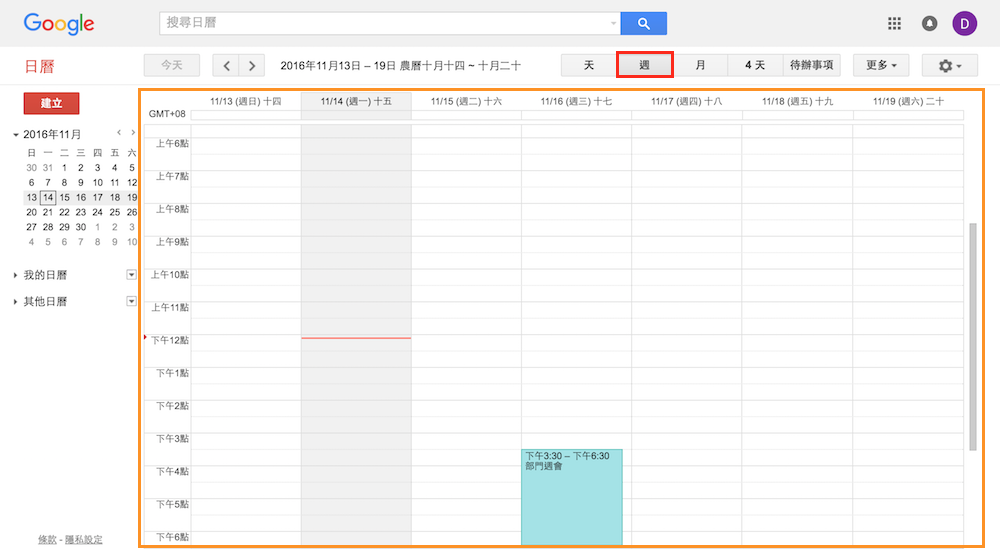The image size is (1000, 549).
Task: Open the account avatar menu
Action: pos(964,23)
